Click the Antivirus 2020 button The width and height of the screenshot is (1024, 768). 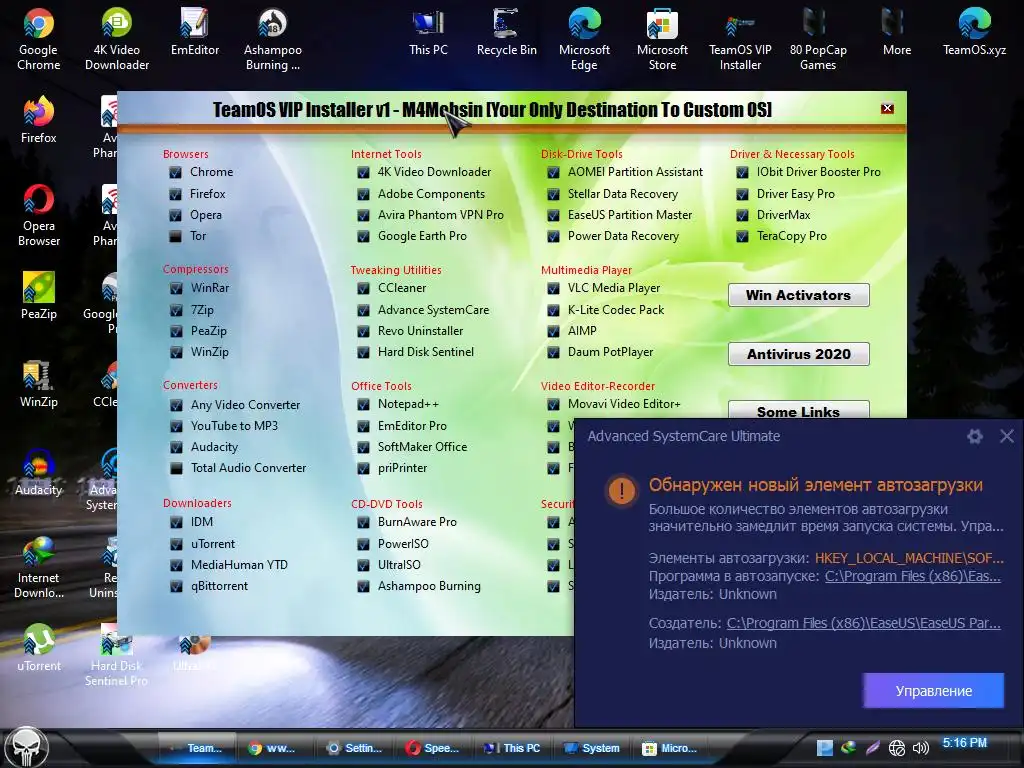799,354
